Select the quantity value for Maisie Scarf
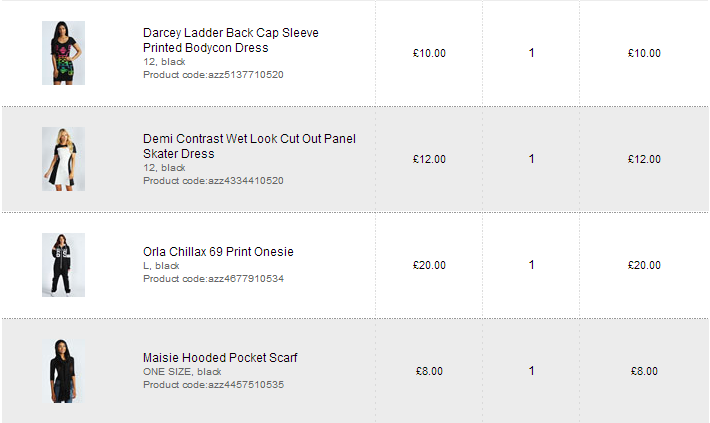Viewport: 710px width, 423px height. coord(531,371)
